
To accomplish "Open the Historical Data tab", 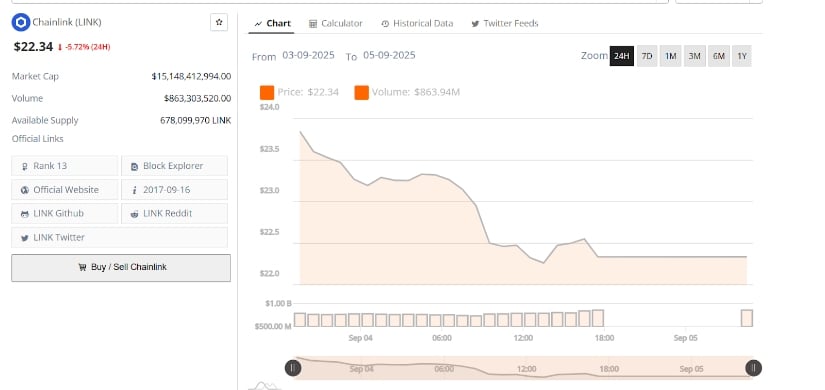I will [417, 23].
